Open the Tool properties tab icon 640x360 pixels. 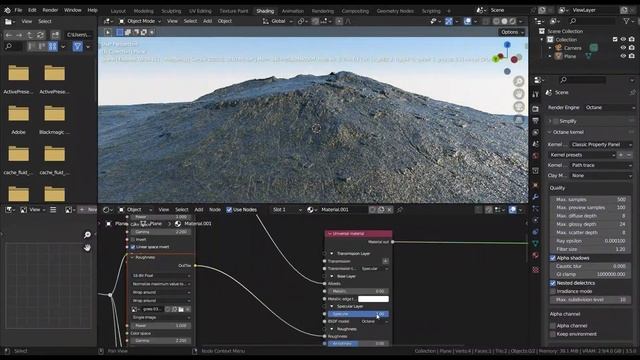tap(536, 95)
